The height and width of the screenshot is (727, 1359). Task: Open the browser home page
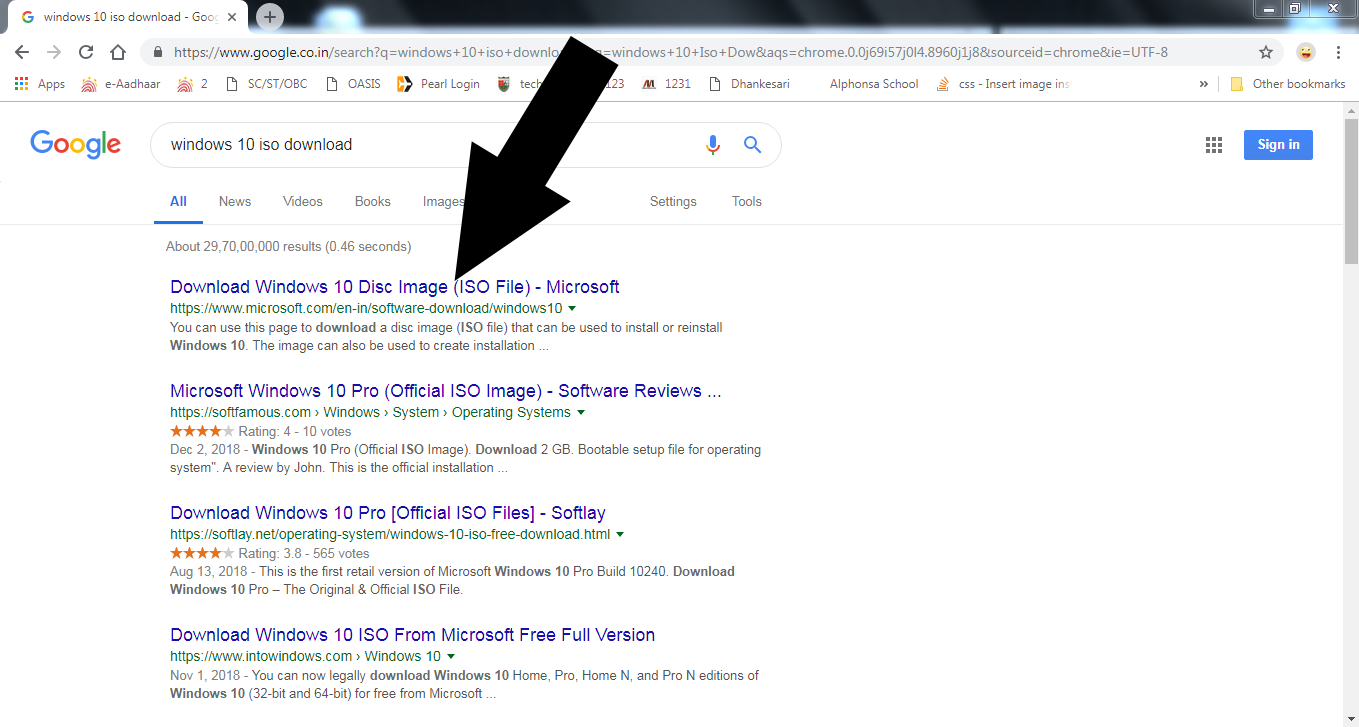tap(118, 52)
